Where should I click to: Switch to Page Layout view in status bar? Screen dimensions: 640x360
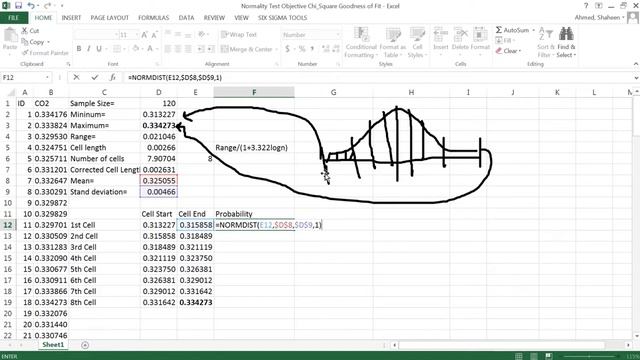[x=533, y=356]
